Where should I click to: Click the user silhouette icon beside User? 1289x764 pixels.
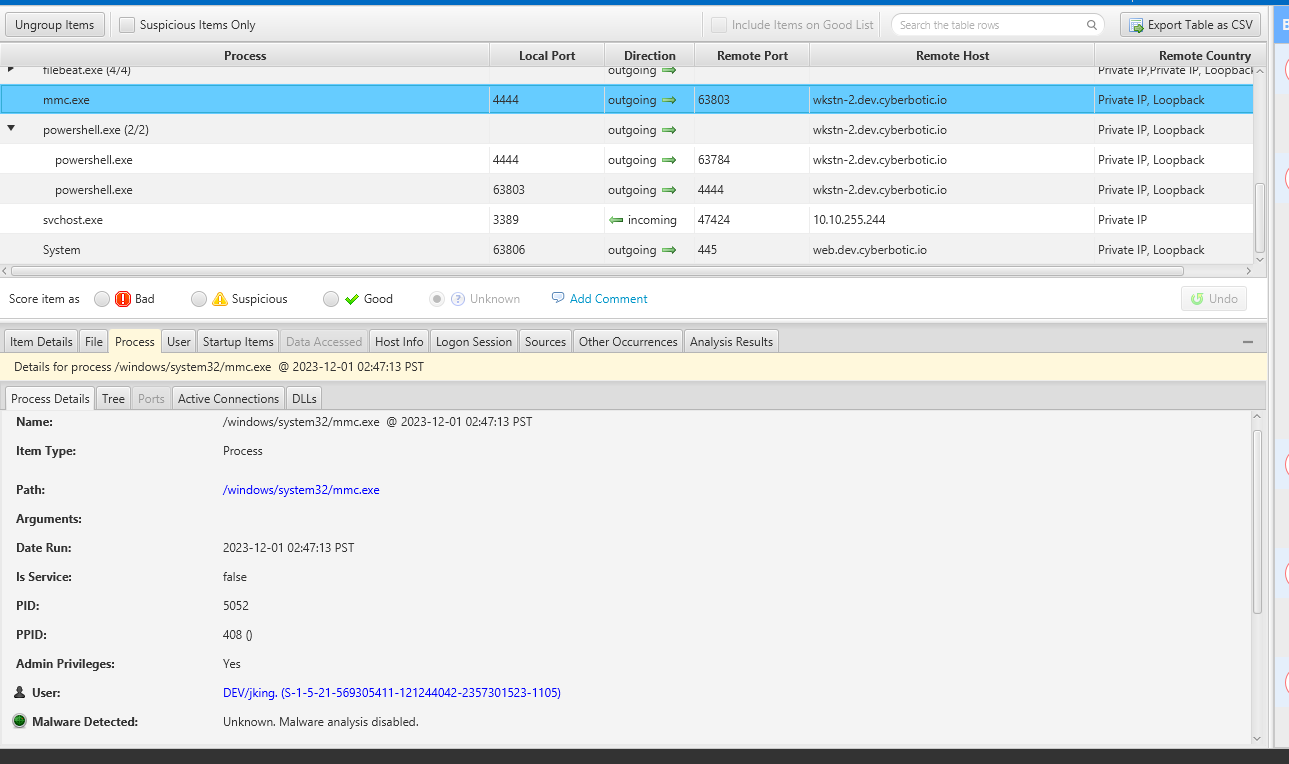[20, 692]
